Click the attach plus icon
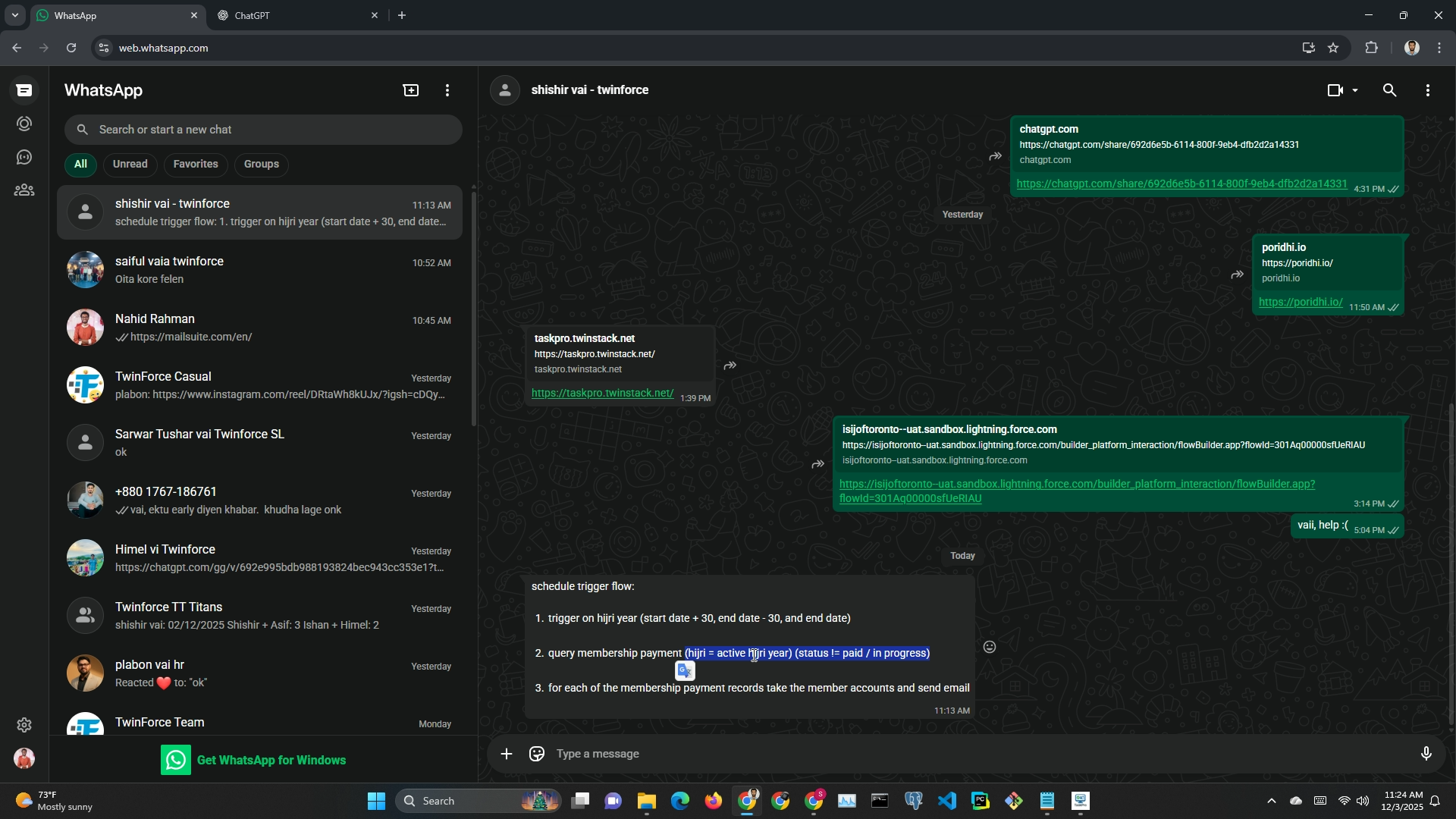This screenshot has height=819, width=1456. (x=507, y=754)
